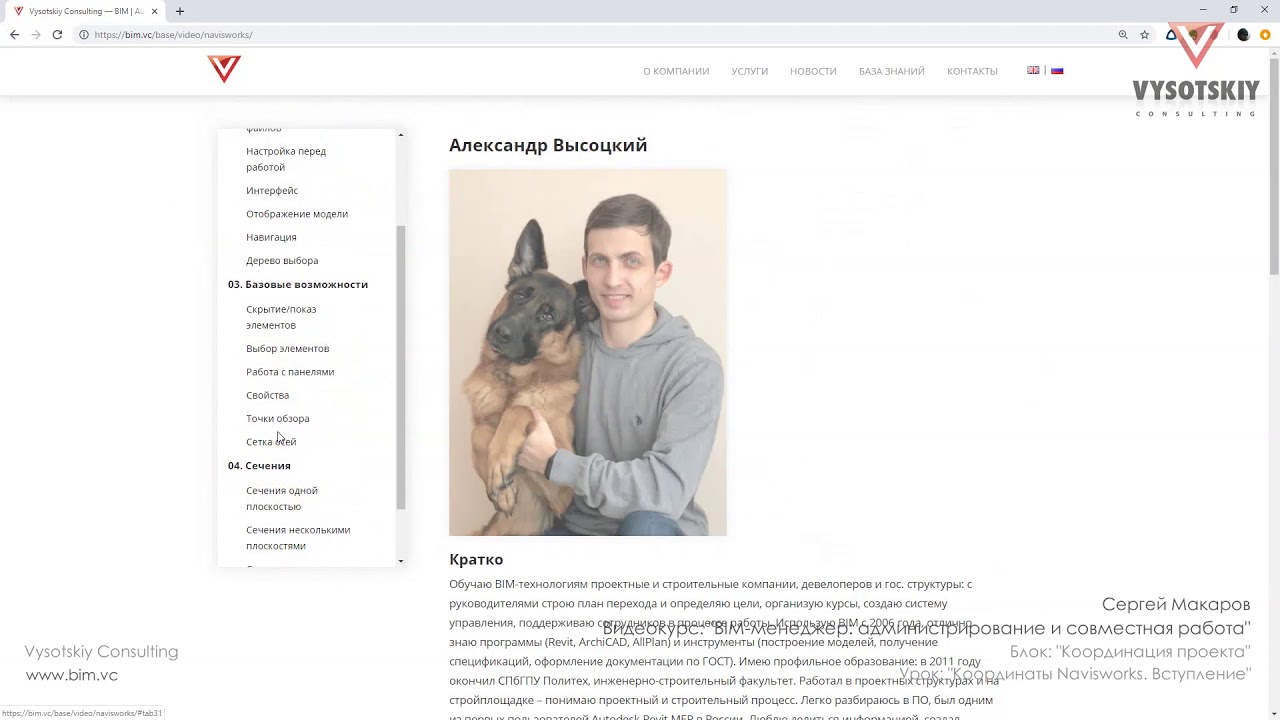Open lesson Сечения одной плоскостью
This screenshot has width=1280, height=720.
tap(282, 498)
